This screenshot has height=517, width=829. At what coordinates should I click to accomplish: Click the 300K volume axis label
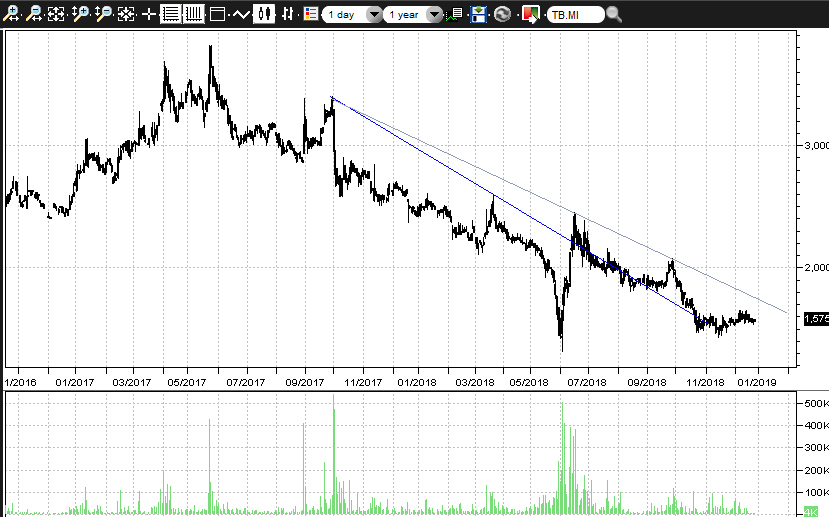click(816, 448)
